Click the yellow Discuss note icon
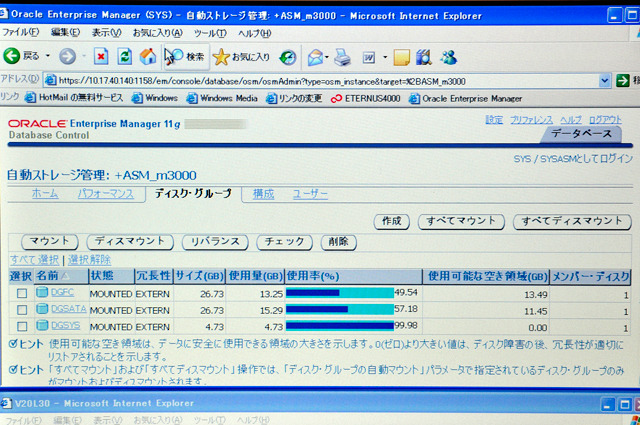This screenshot has width=640, height=425. pyautogui.click(x=401, y=58)
